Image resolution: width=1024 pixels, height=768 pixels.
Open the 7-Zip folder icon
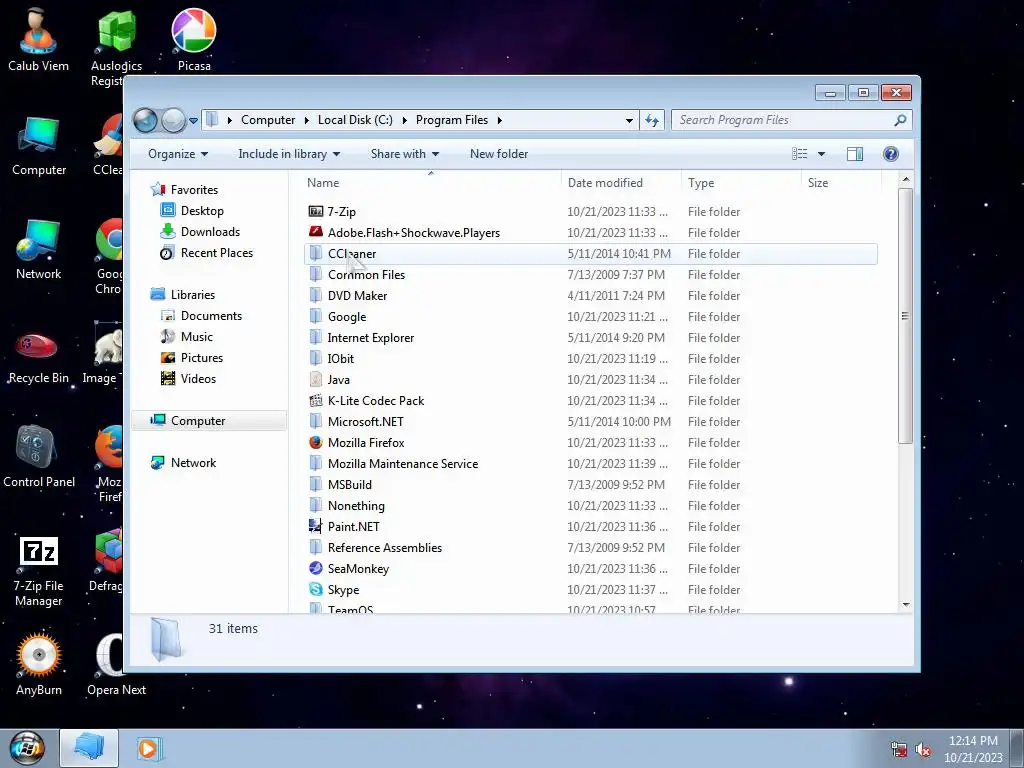pyautogui.click(x=315, y=212)
